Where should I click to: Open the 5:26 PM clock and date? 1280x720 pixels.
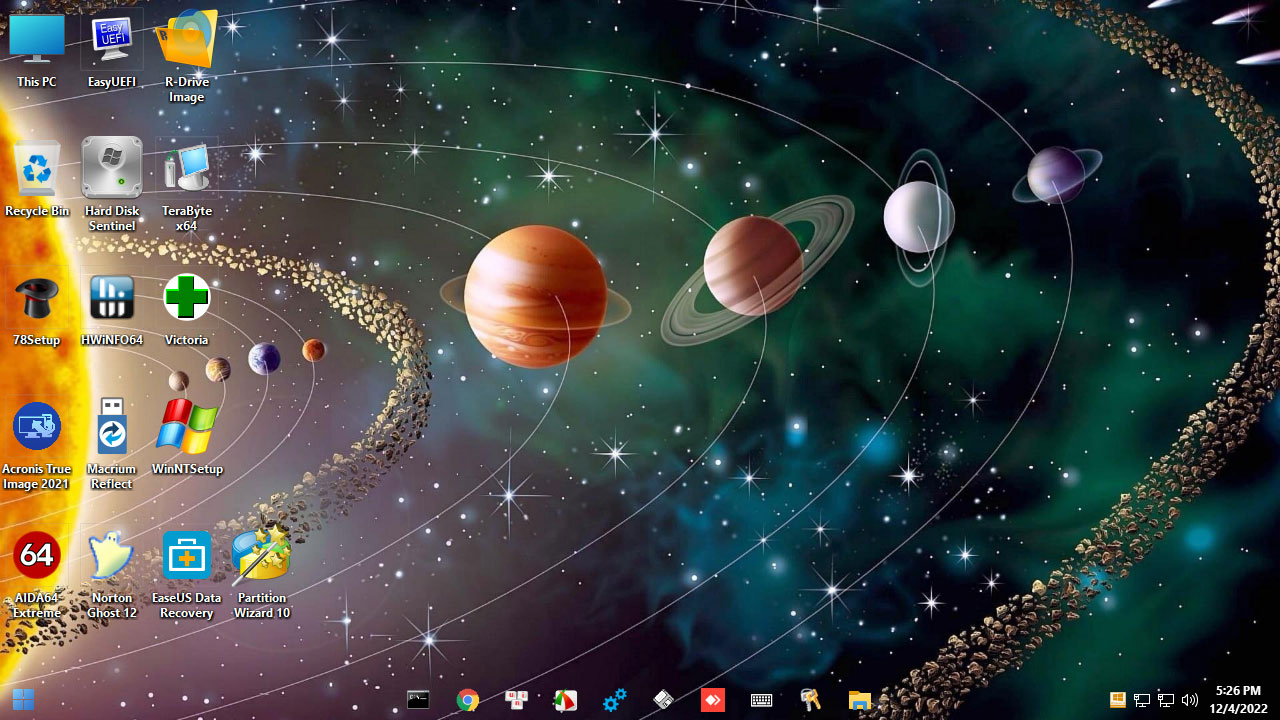[x=1238, y=699]
